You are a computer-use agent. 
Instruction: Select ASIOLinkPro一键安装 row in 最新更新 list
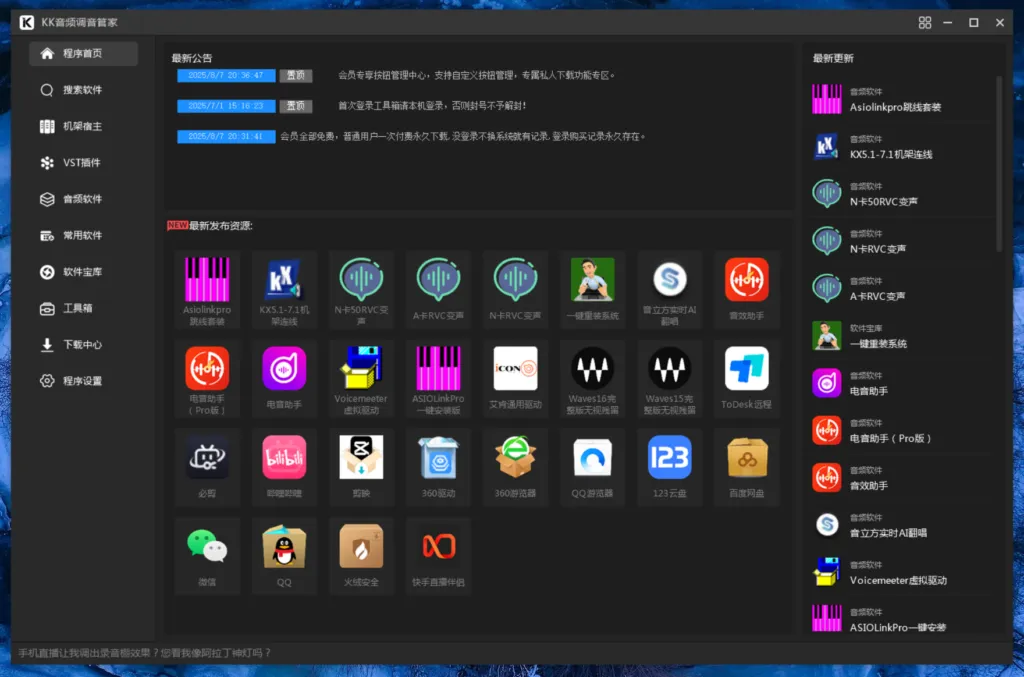pos(902,618)
